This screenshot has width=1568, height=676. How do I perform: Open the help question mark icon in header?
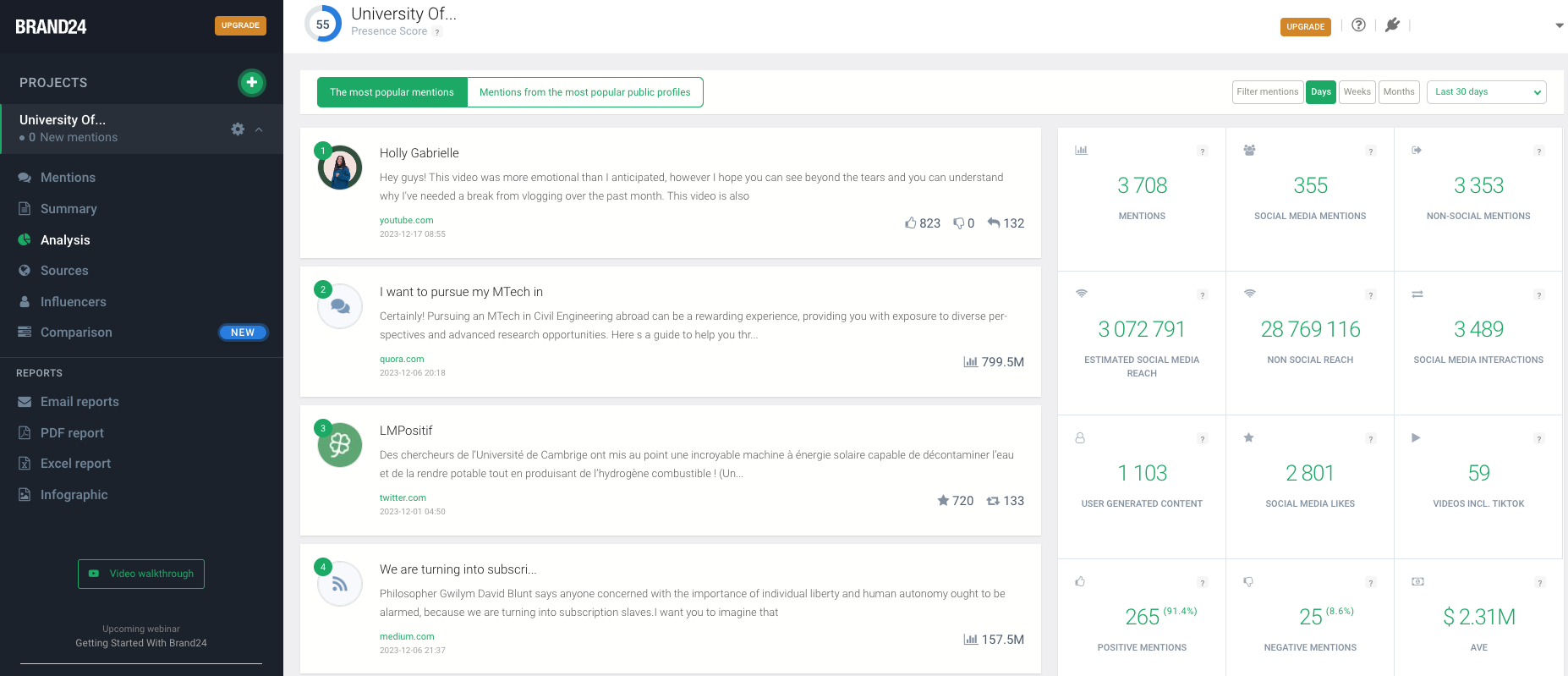click(1358, 25)
